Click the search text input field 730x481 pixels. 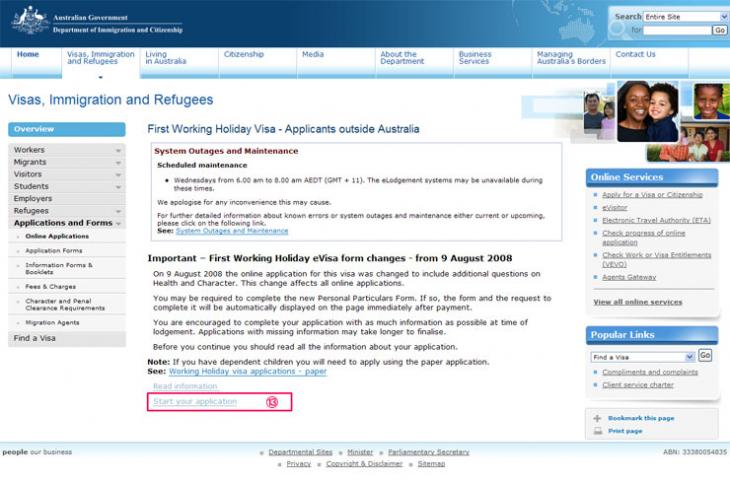677,30
